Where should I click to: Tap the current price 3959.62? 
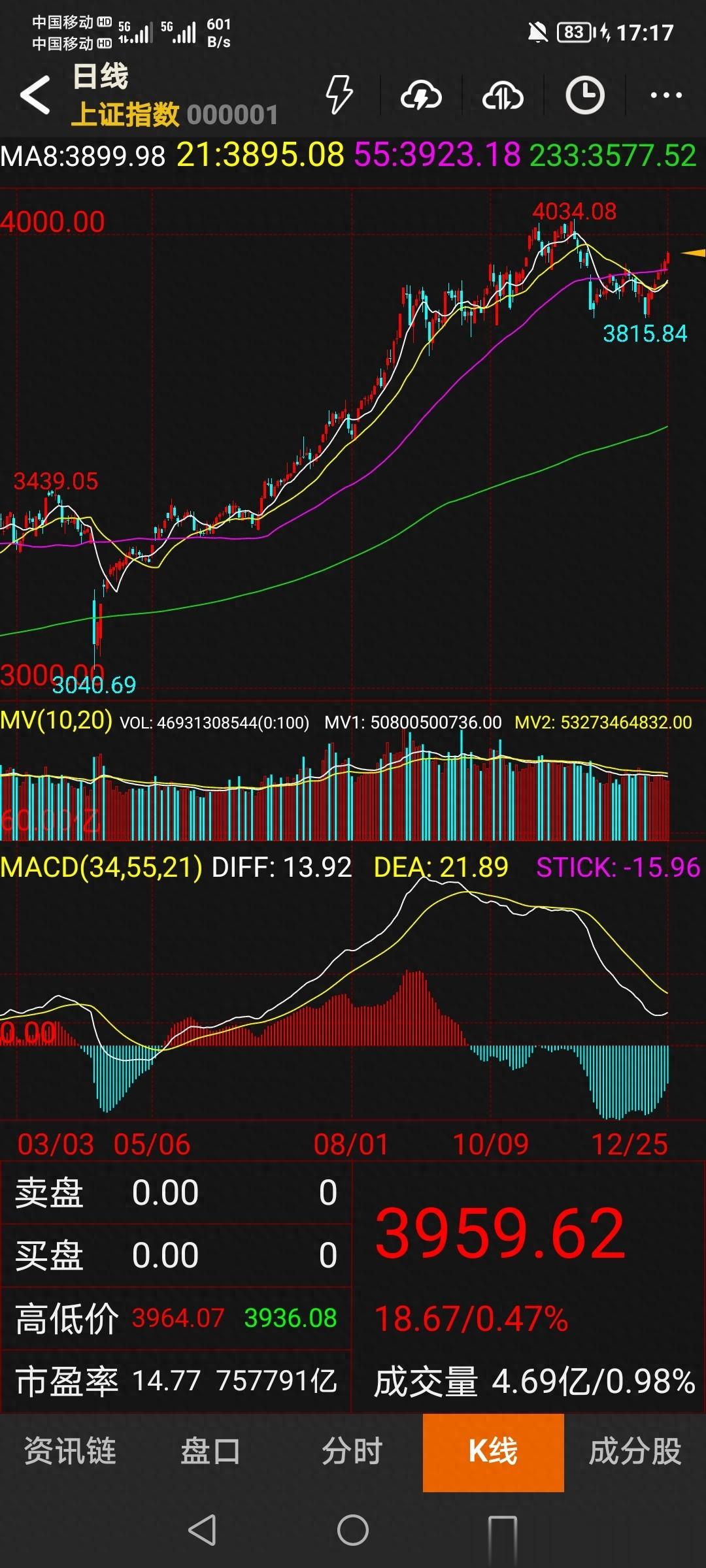501,1233
